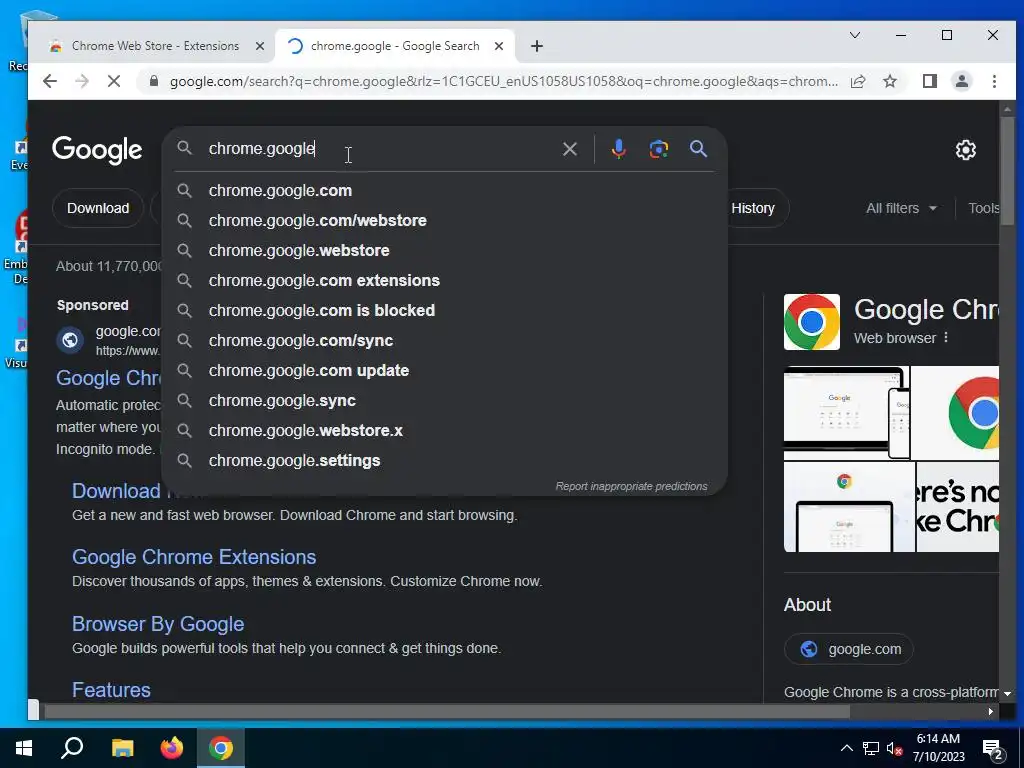Close the chrome.google Google Search tab

499,46
